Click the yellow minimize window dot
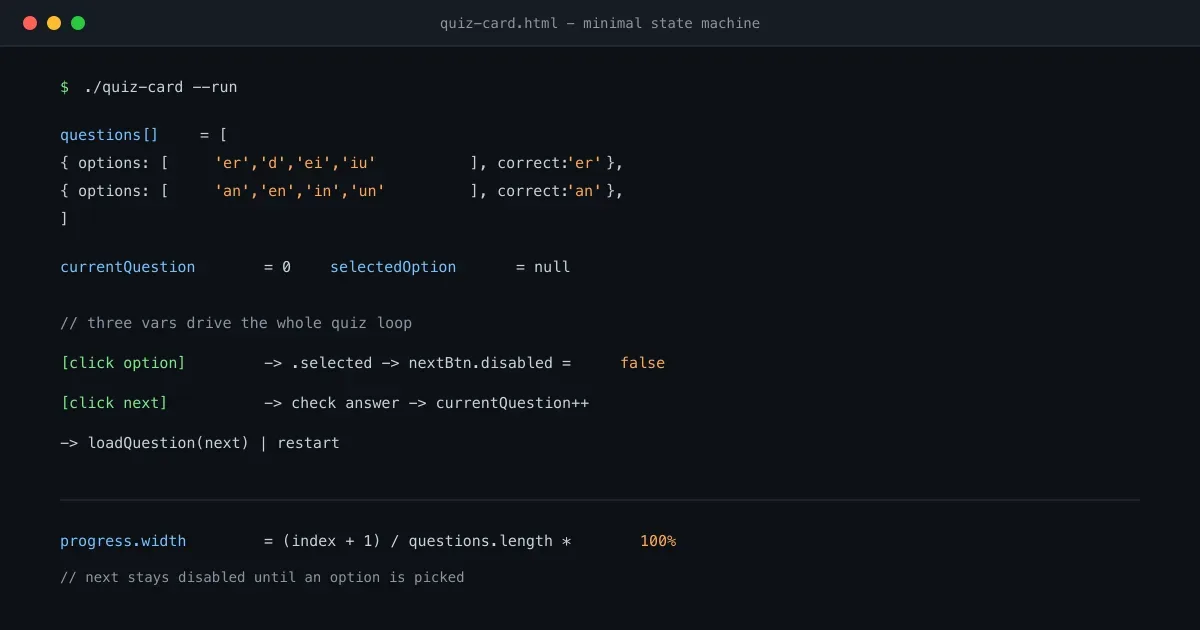This screenshot has height=630, width=1200. (54, 23)
